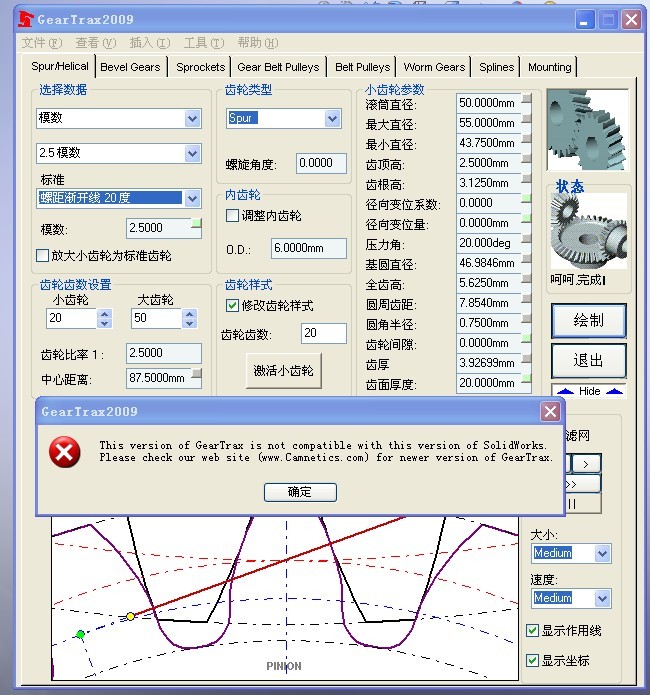Click the O.D. 6.0000mm input field
This screenshot has width=650, height=695.
[x=309, y=248]
